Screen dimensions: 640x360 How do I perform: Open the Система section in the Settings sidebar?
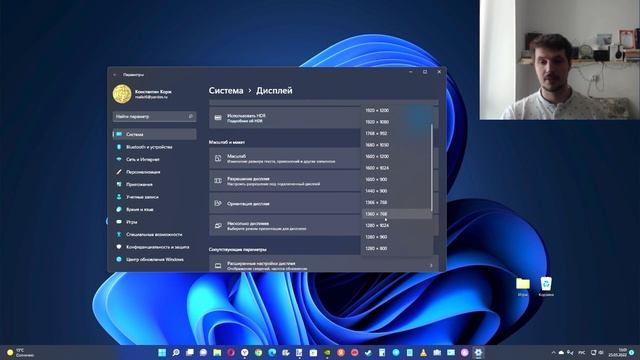[x=154, y=134]
